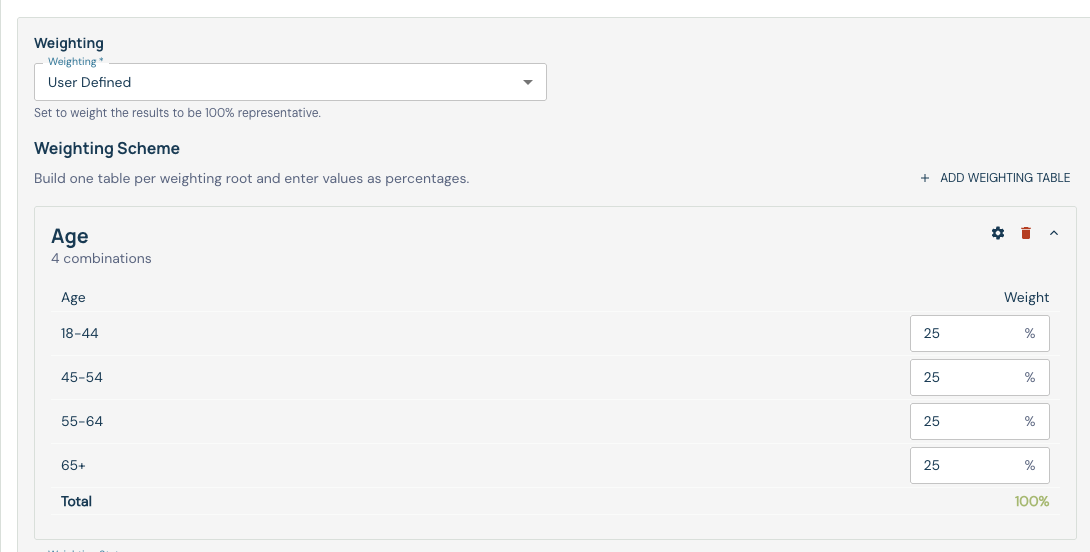Screen dimensions: 1090x552
Task: Open the Age table settings gear
Action: point(998,233)
